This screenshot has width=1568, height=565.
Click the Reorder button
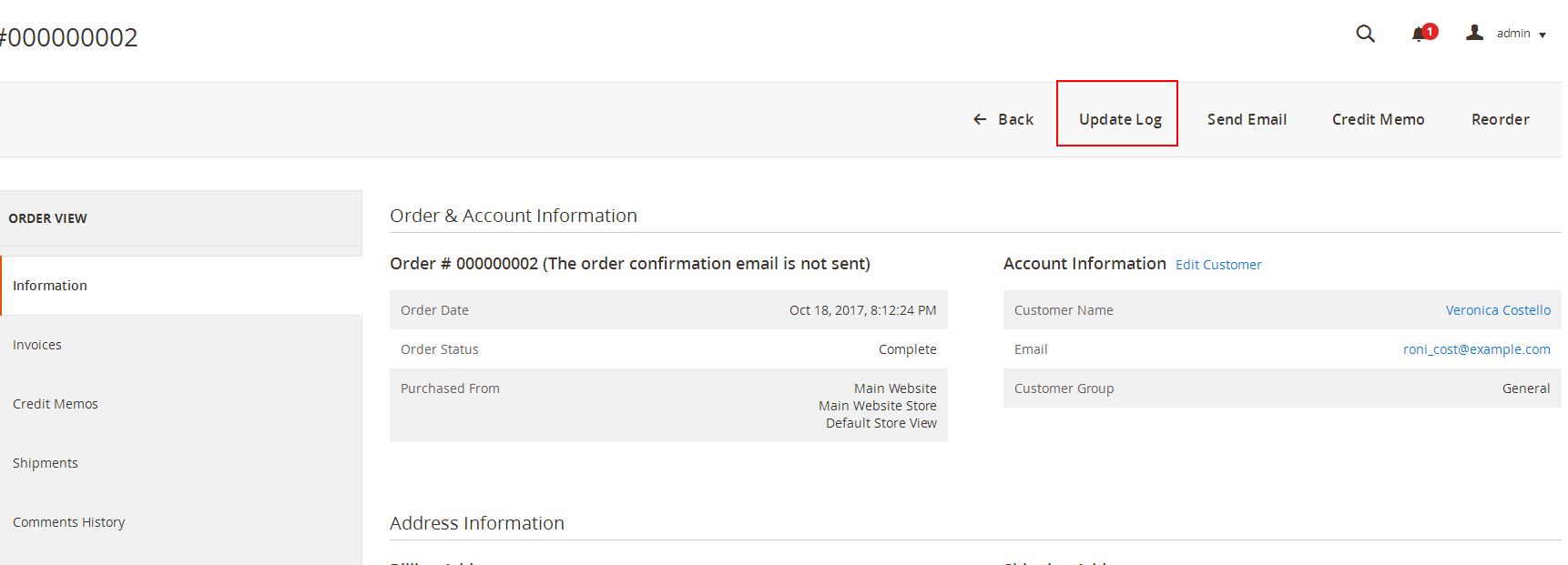pyautogui.click(x=1500, y=119)
